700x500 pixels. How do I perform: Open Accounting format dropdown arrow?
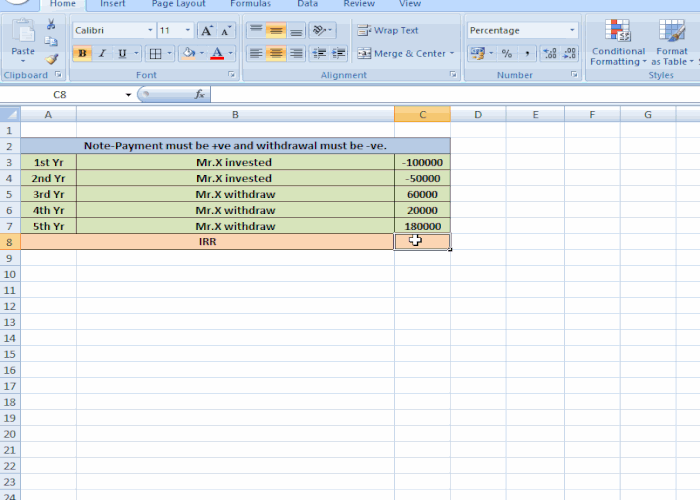point(491,54)
